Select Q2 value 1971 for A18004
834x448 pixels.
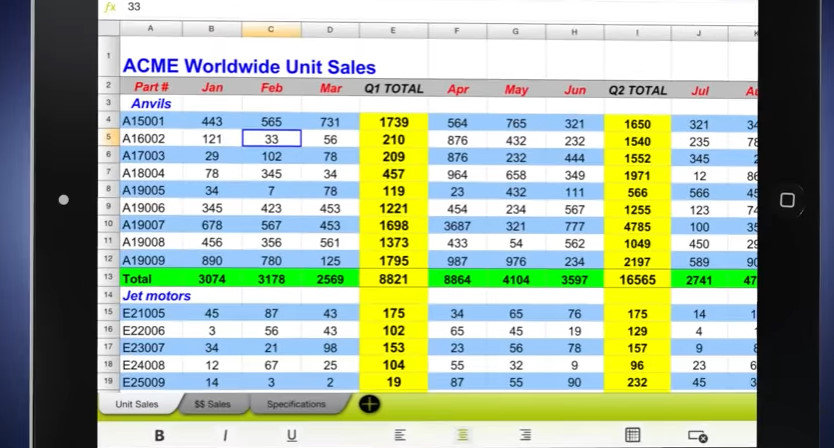coord(637,175)
